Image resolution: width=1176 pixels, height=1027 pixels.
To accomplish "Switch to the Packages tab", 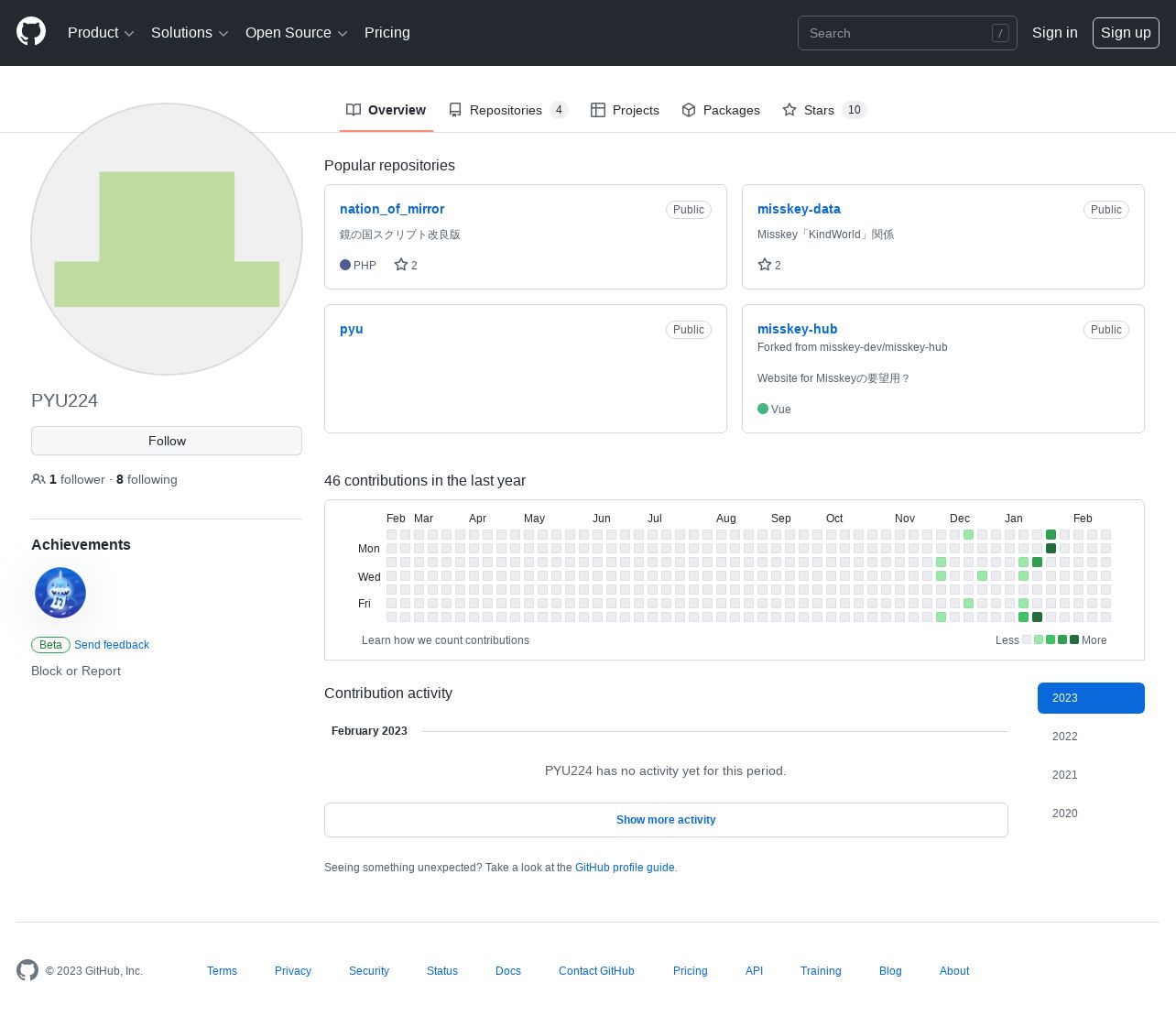I will pos(721,110).
